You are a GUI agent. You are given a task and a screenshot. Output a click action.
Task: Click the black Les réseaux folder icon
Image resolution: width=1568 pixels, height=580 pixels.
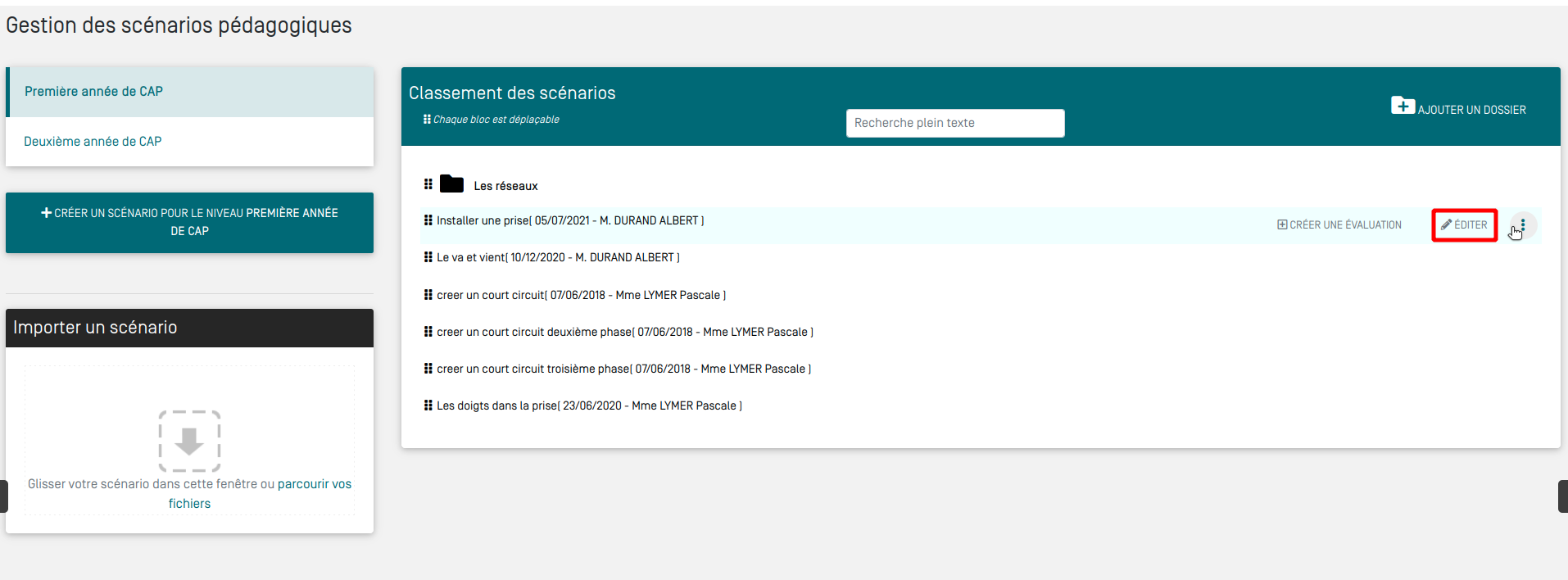click(451, 184)
